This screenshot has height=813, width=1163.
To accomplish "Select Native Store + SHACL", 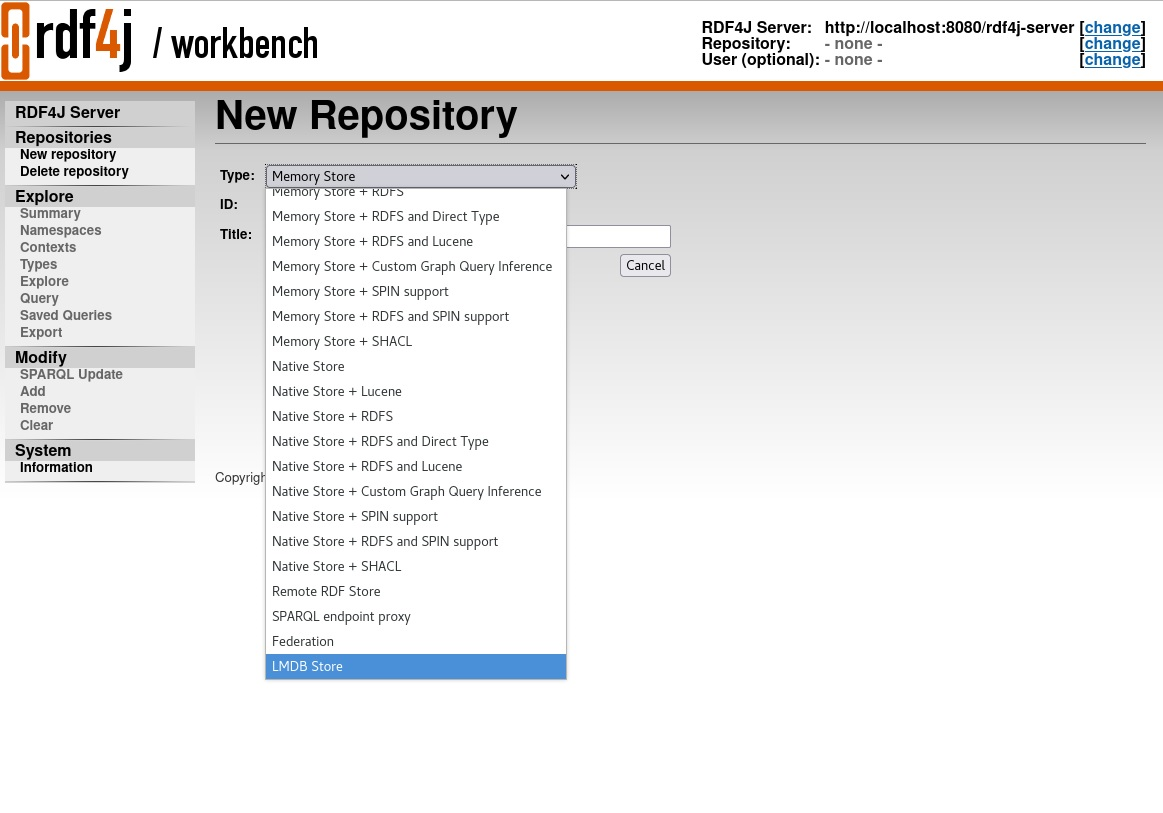I will point(415,567).
